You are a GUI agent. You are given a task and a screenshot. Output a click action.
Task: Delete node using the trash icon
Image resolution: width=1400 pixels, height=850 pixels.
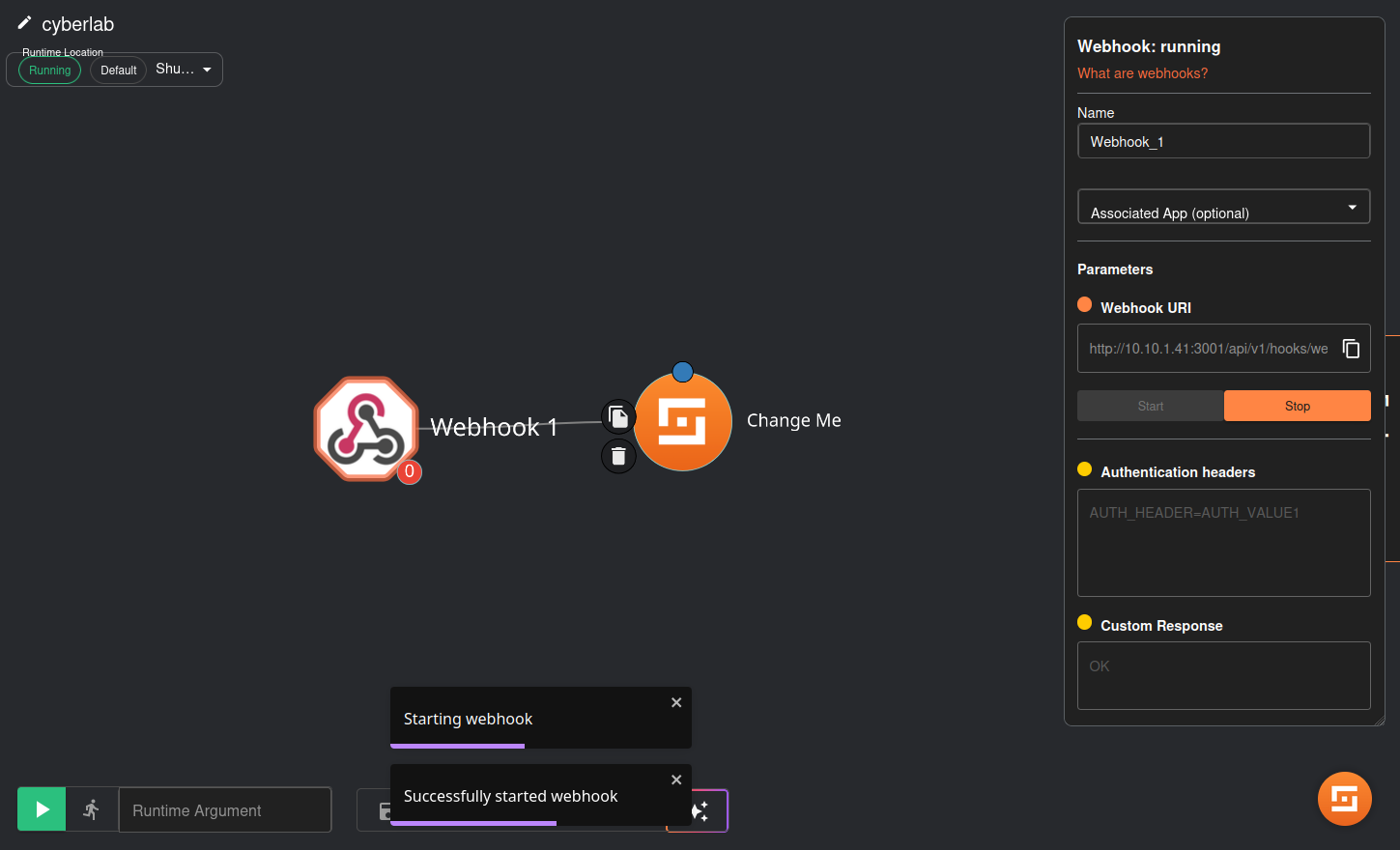pos(618,456)
